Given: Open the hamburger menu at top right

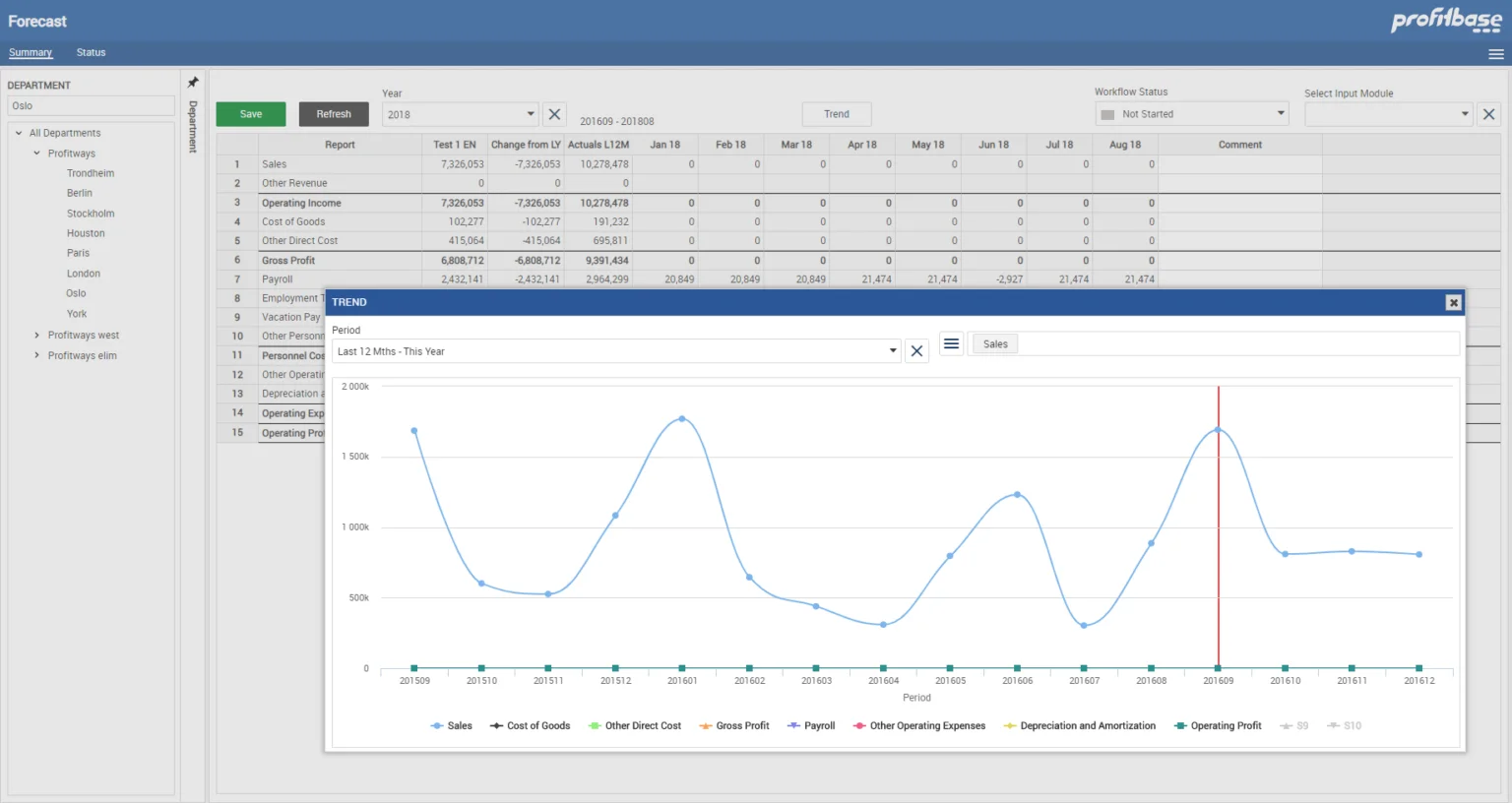Looking at the screenshot, I should (x=1495, y=54).
